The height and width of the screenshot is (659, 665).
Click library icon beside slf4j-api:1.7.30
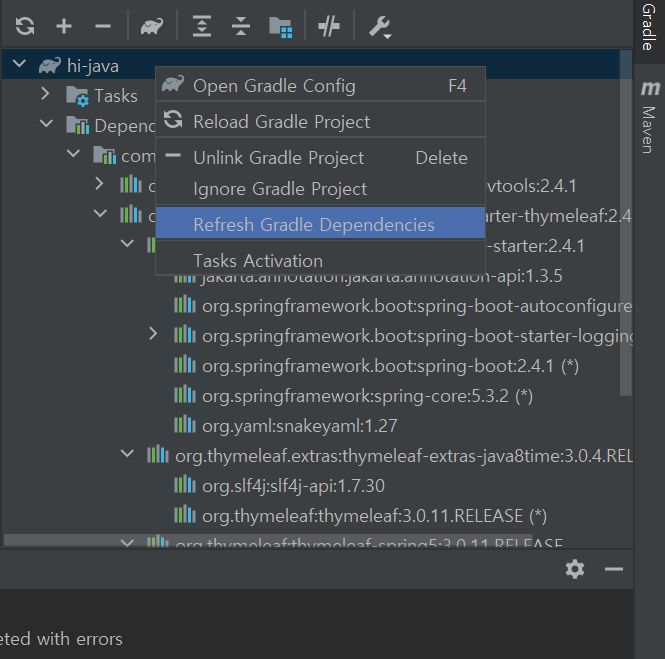point(185,484)
